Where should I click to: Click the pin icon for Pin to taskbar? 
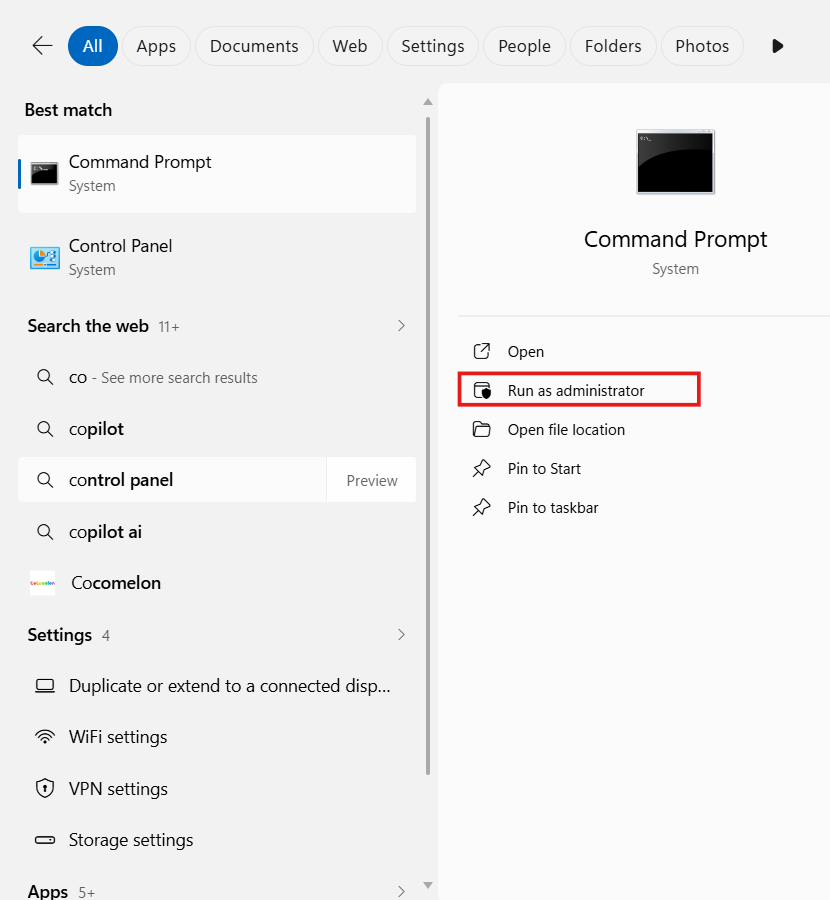click(x=482, y=507)
